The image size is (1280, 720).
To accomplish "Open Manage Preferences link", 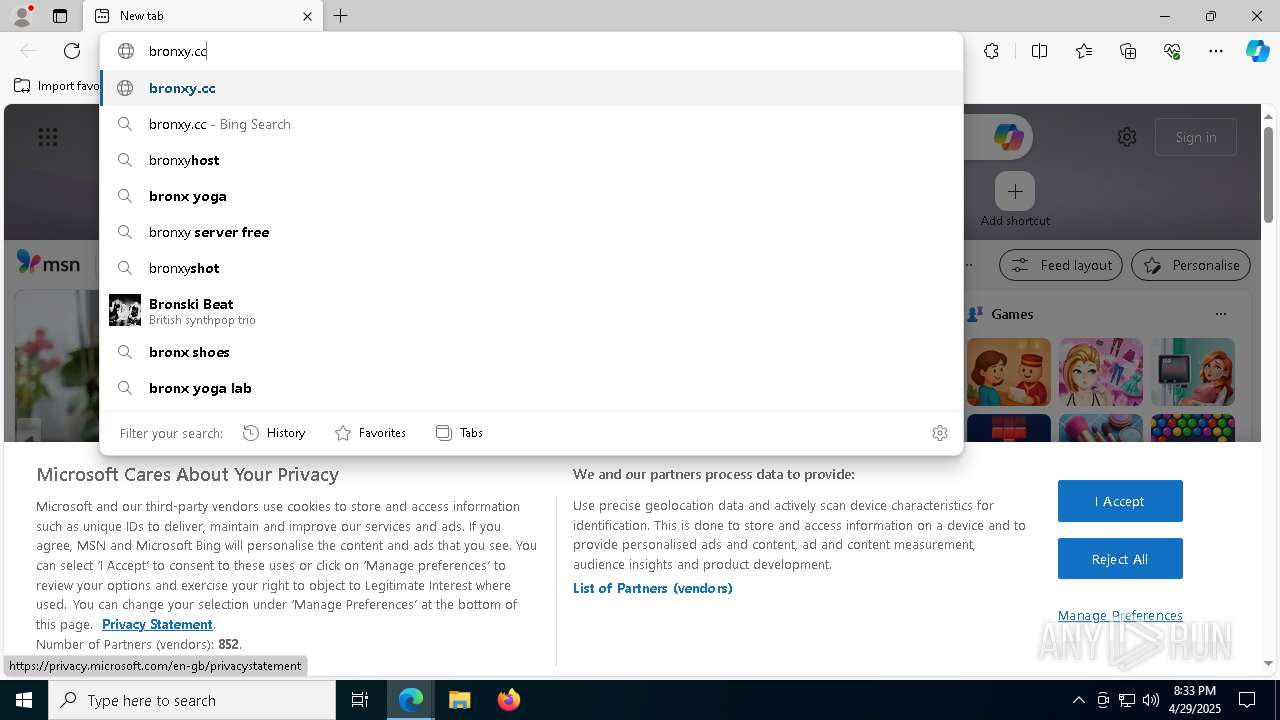I will (x=1120, y=615).
